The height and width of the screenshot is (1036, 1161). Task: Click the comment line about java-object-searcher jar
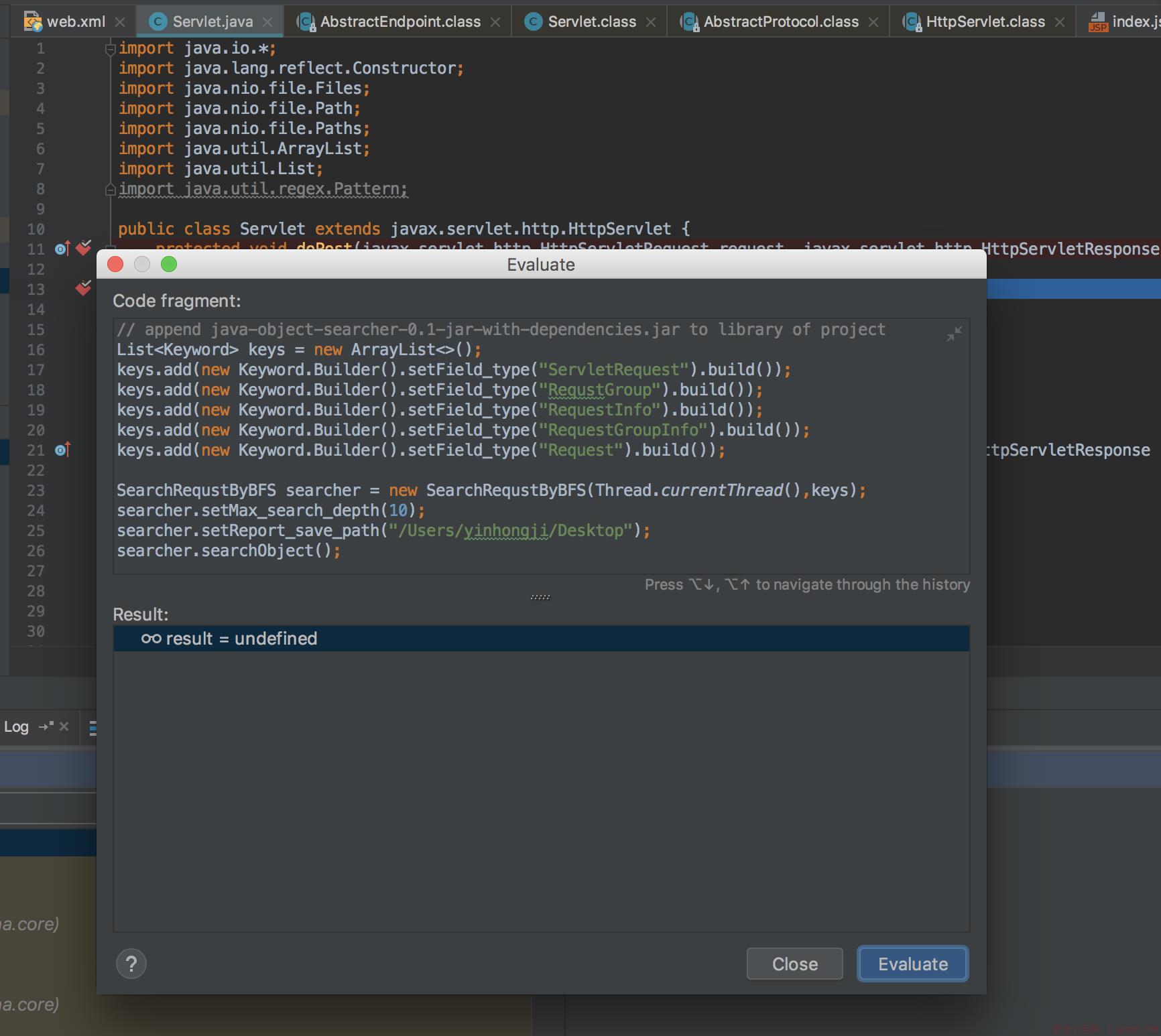pos(501,330)
